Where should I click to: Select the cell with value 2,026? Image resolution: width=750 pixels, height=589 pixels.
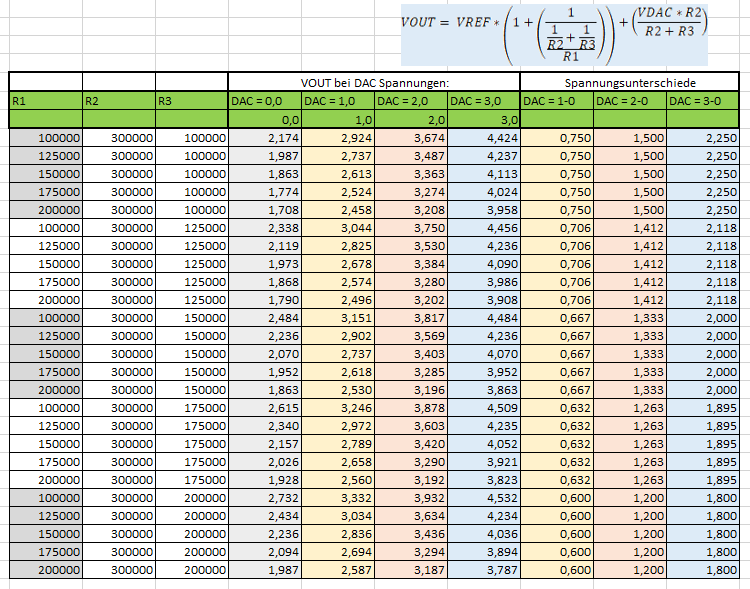pyautogui.click(x=265, y=462)
